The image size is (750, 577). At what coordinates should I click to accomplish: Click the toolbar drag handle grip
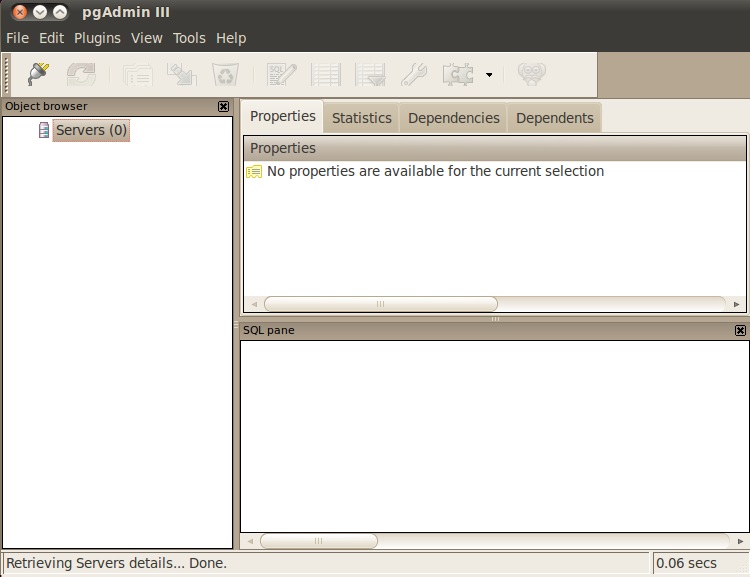click(6, 75)
